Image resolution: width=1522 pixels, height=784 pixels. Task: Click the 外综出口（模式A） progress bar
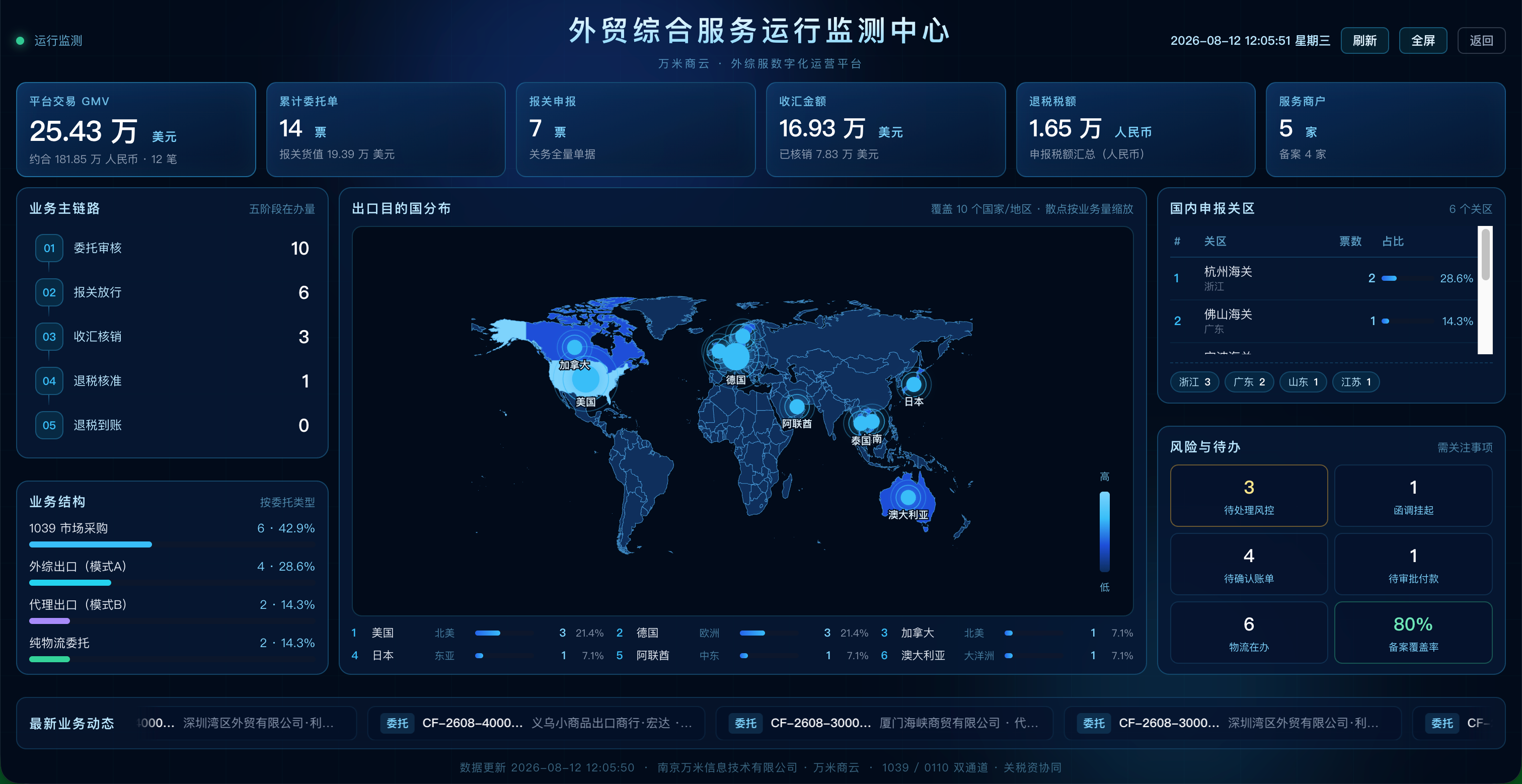pyautogui.click(x=172, y=583)
